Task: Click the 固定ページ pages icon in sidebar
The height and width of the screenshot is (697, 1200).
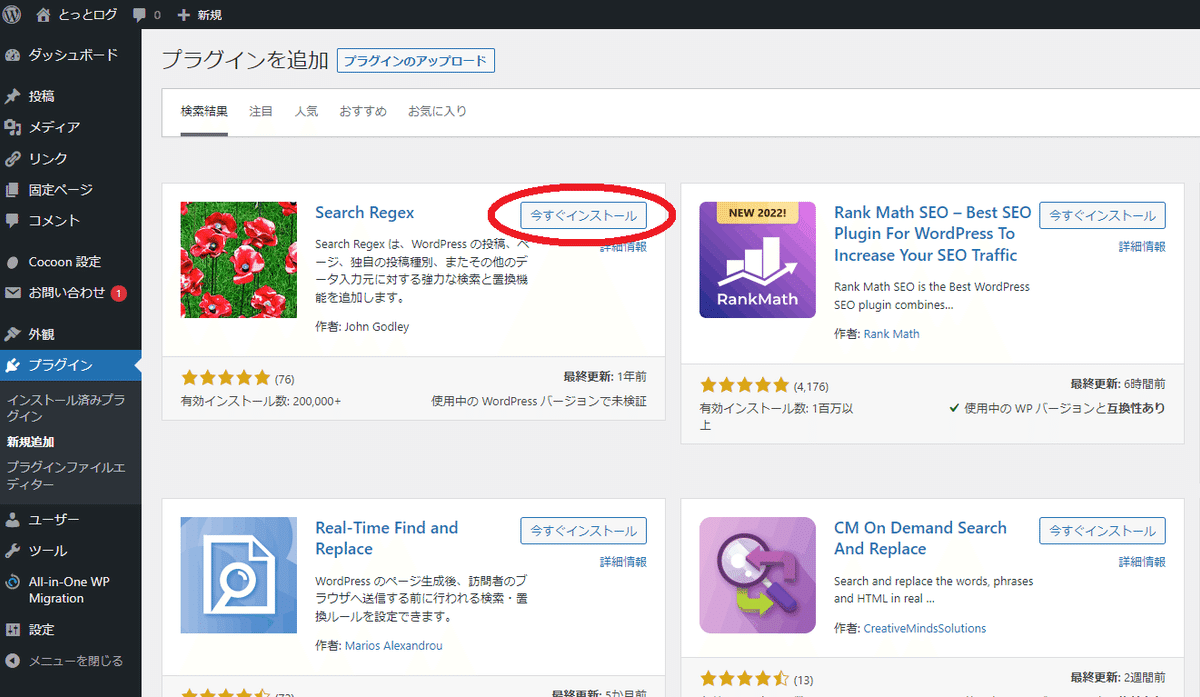Action: tap(13, 190)
